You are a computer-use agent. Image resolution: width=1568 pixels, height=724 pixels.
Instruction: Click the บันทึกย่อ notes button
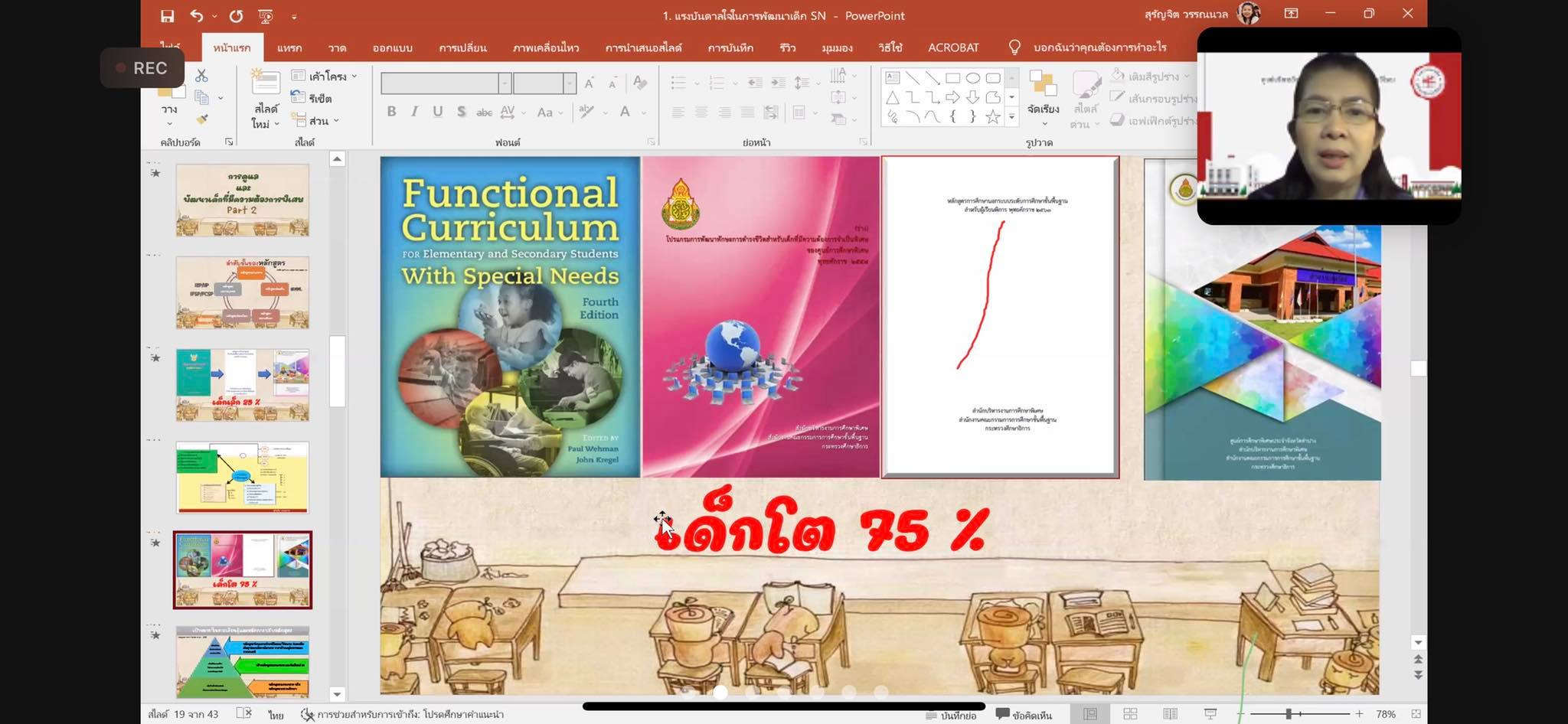click(951, 715)
